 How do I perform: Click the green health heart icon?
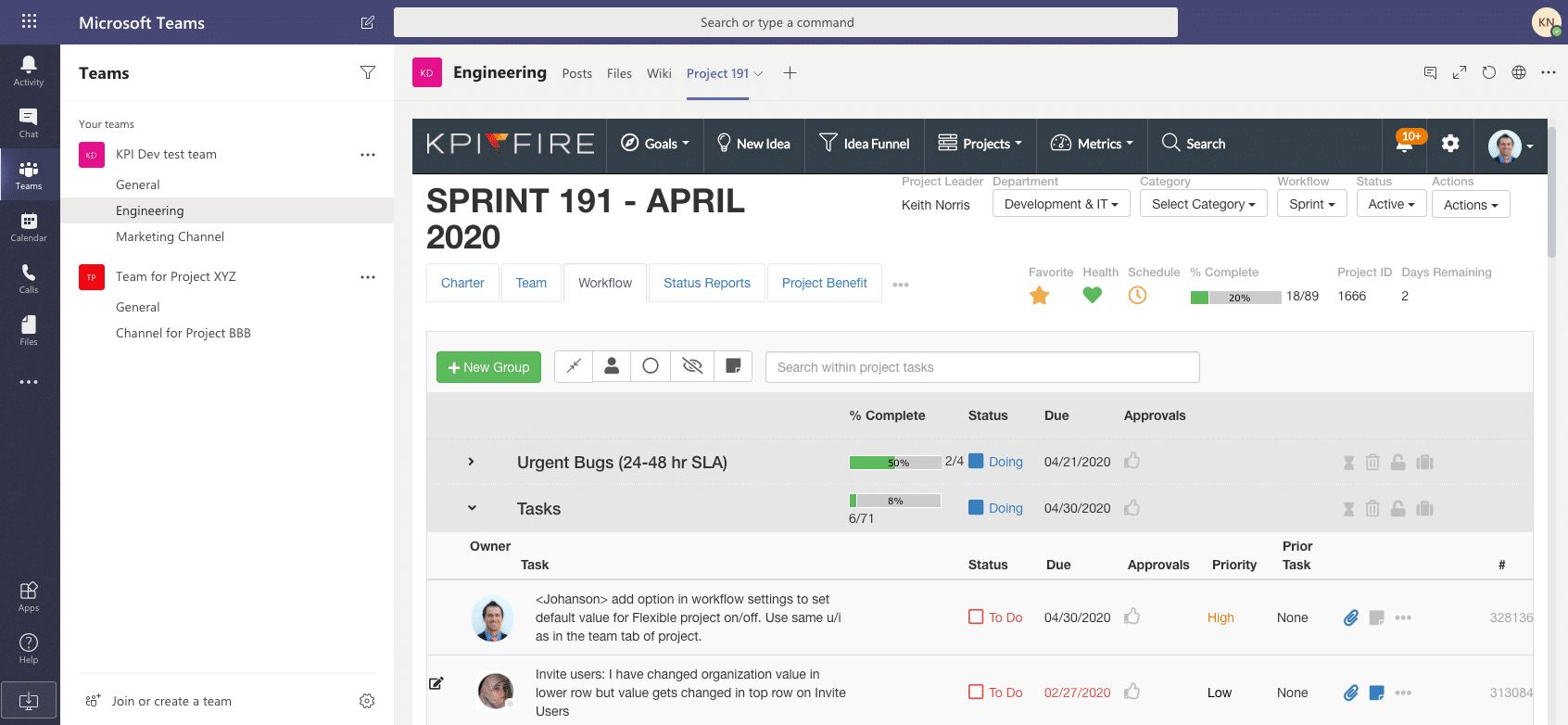click(1093, 295)
